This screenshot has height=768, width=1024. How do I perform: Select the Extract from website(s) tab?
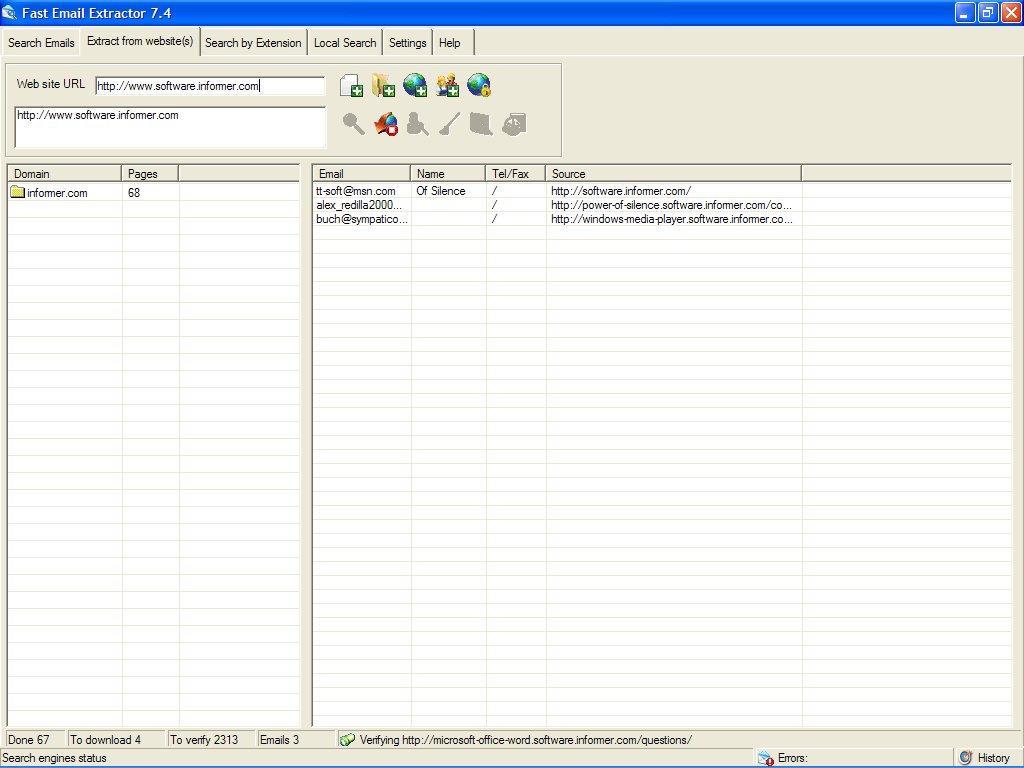tap(140, 41)
